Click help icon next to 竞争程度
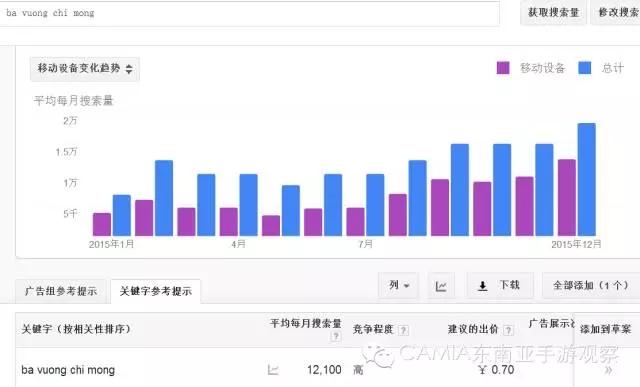This screenshot has width=640, height=387. (403, 330)
